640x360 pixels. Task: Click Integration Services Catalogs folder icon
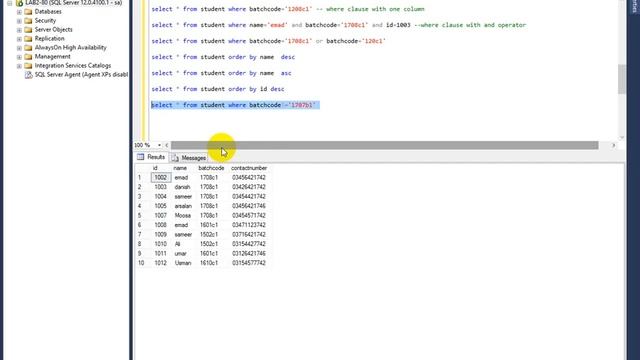(x=28, y=66)
